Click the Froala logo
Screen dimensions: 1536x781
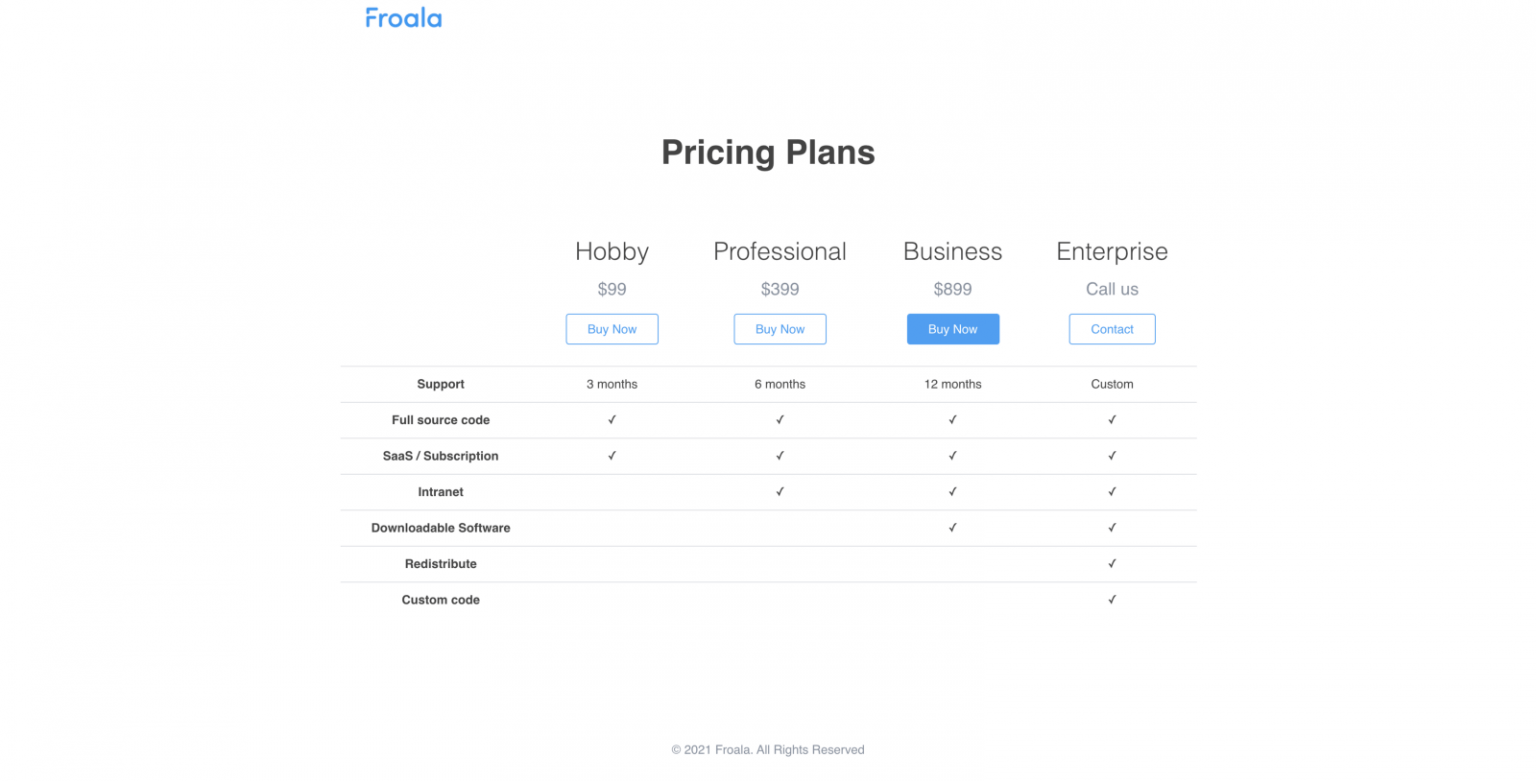click(403, 17)
